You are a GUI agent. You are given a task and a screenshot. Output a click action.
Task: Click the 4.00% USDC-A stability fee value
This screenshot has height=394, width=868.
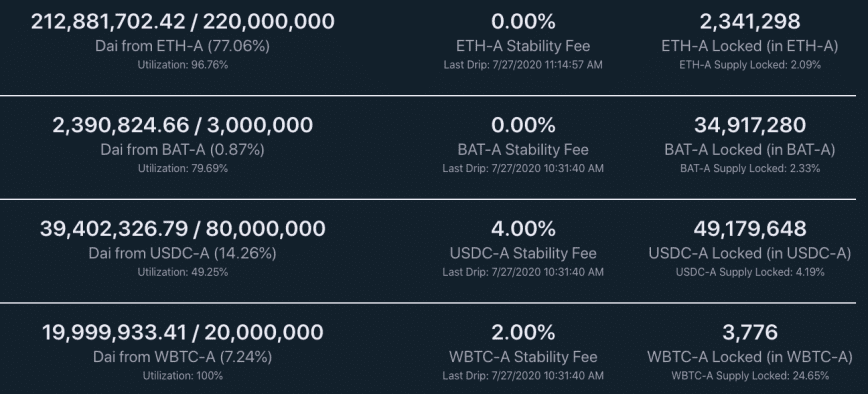(523, 229)
